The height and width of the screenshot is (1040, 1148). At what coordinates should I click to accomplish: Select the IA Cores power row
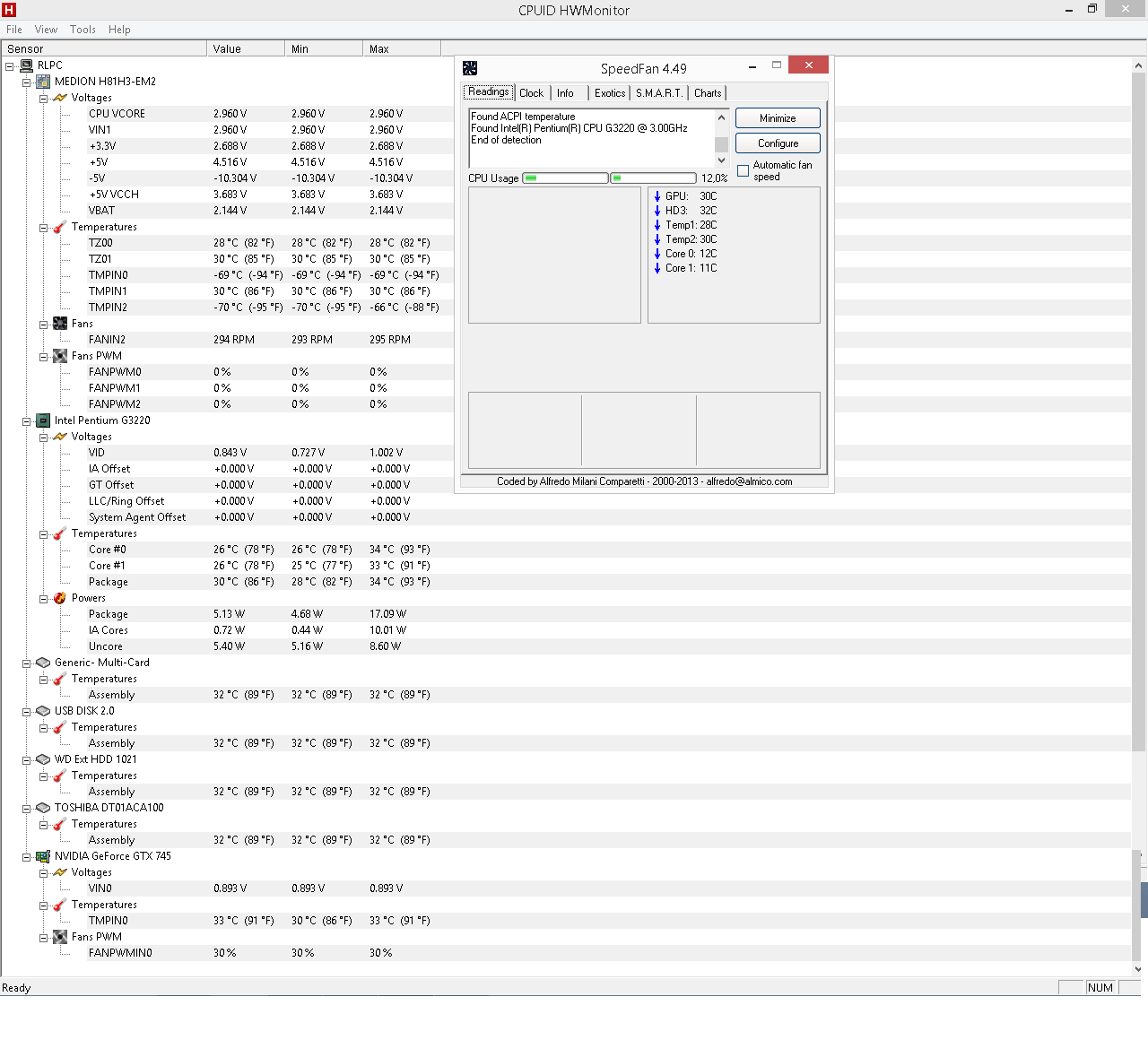(565, 630)
